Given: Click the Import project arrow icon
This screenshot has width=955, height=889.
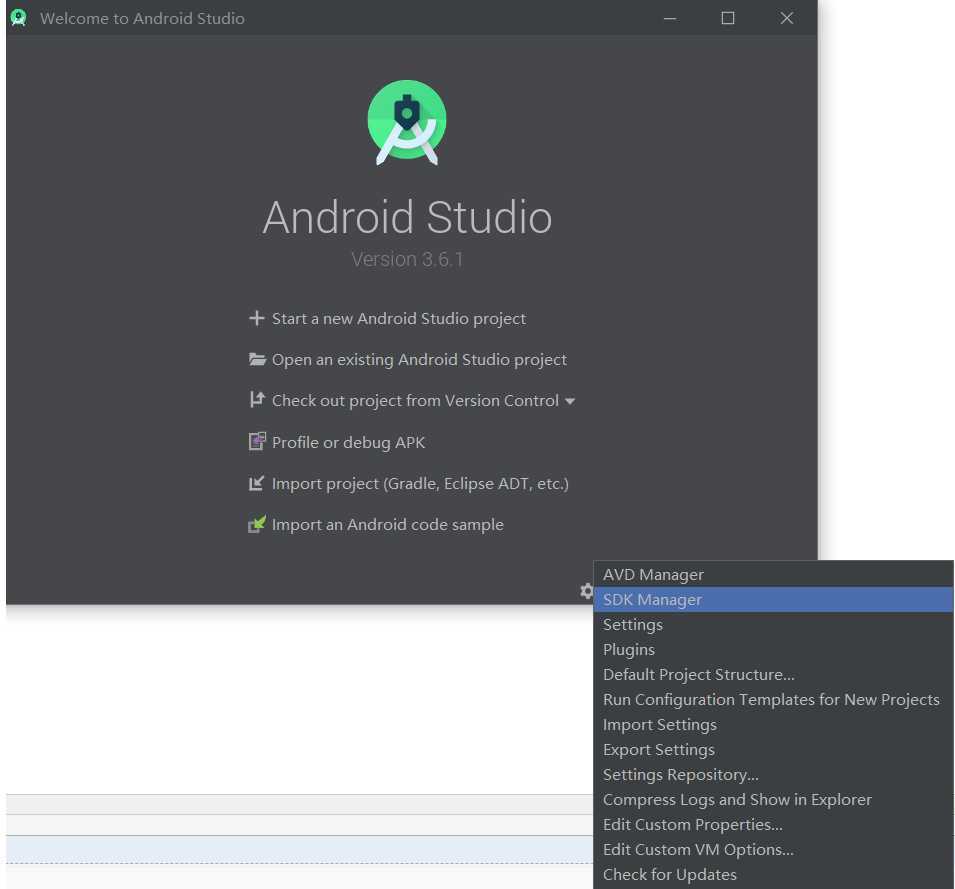Looking at the screenshot, I should (256, 483).
